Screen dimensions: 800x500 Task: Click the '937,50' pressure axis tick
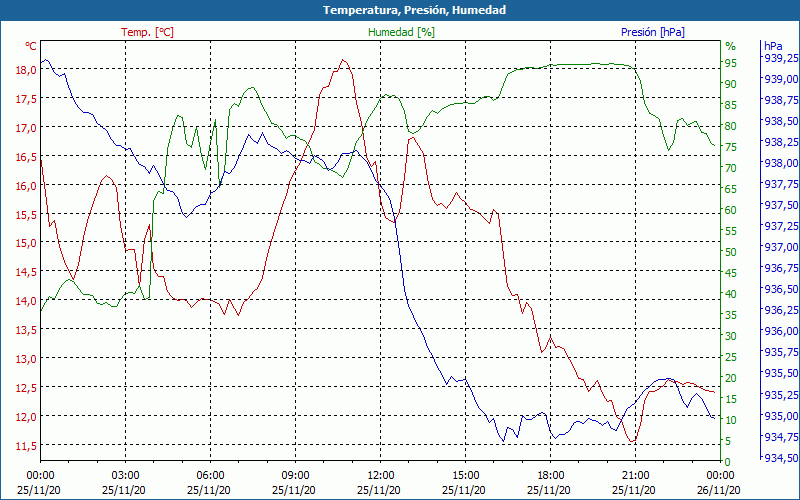pyautogui.click(x=782, y=205)
